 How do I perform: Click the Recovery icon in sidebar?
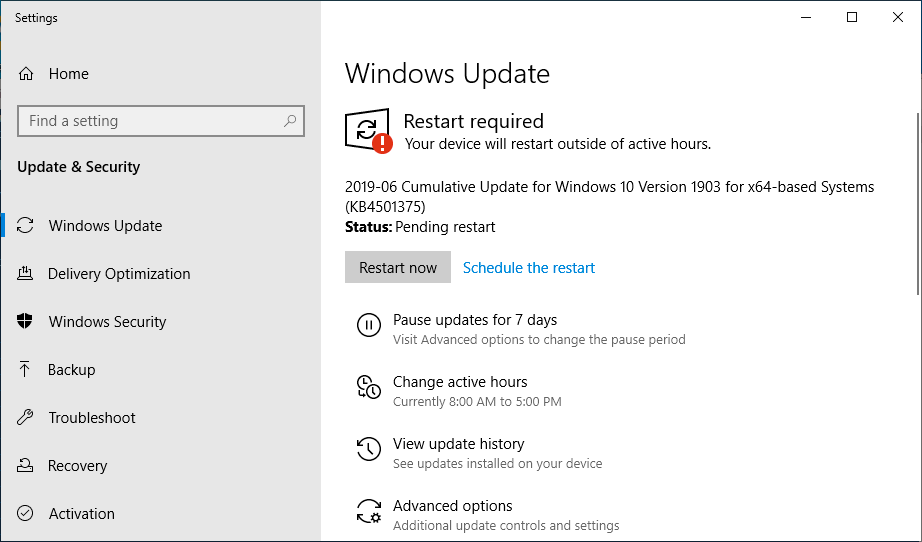click(25, 465)
